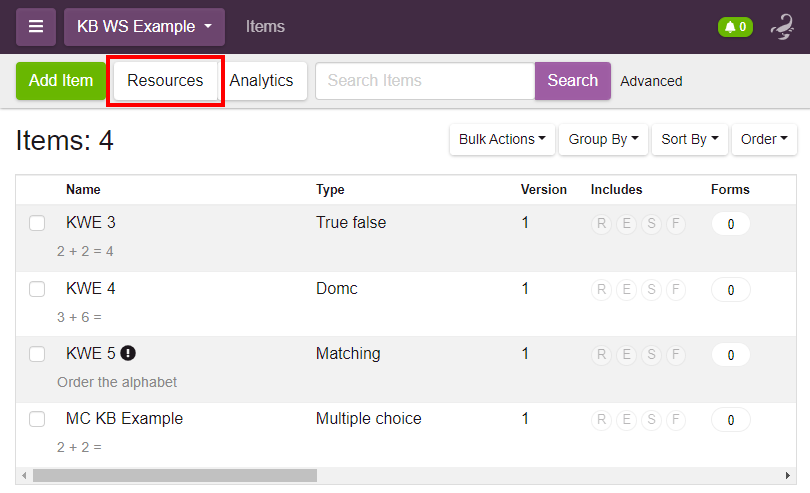Click the F include icon for KWE 5

tap(676, 355)
